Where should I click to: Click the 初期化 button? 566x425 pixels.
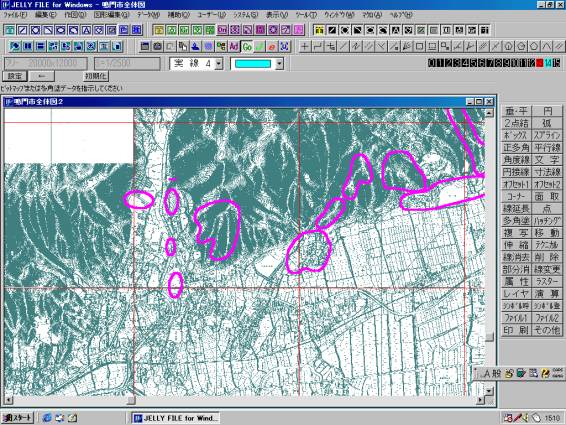(x=96, y=76)
